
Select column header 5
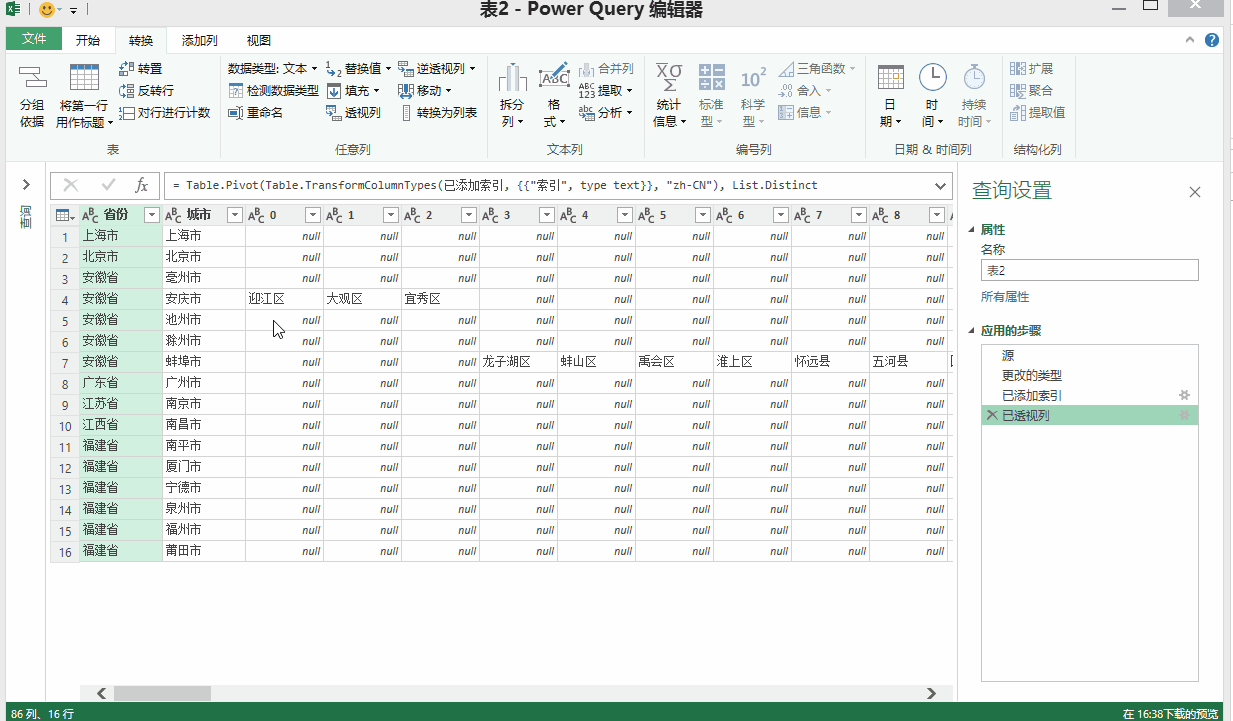(x=675, y=215)
